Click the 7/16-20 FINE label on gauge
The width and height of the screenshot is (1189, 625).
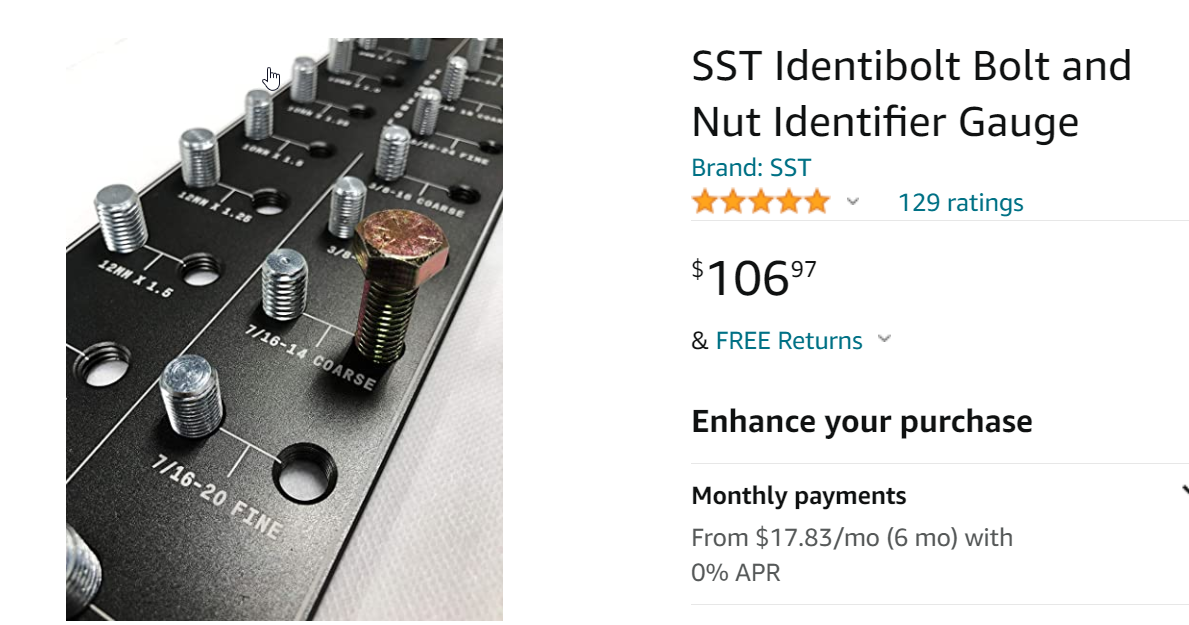pos(217,495)
